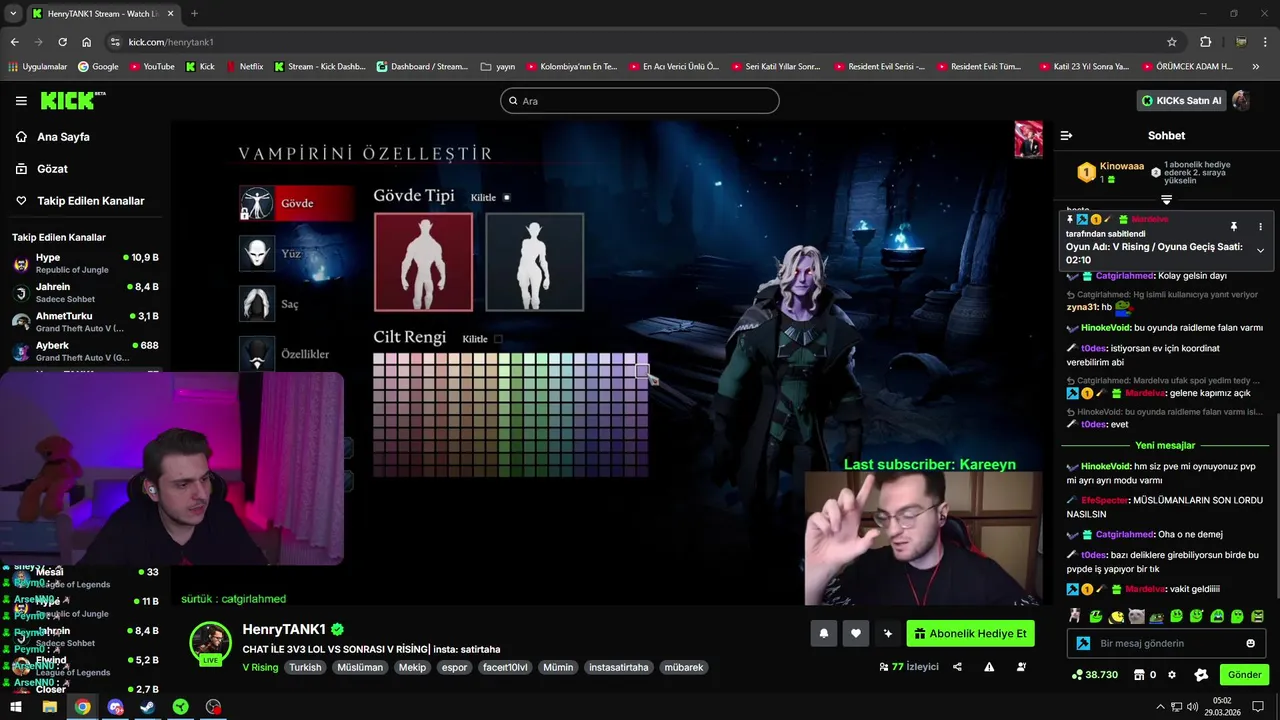Open the Chrome extensions puzzle icon

point(1205,42)
